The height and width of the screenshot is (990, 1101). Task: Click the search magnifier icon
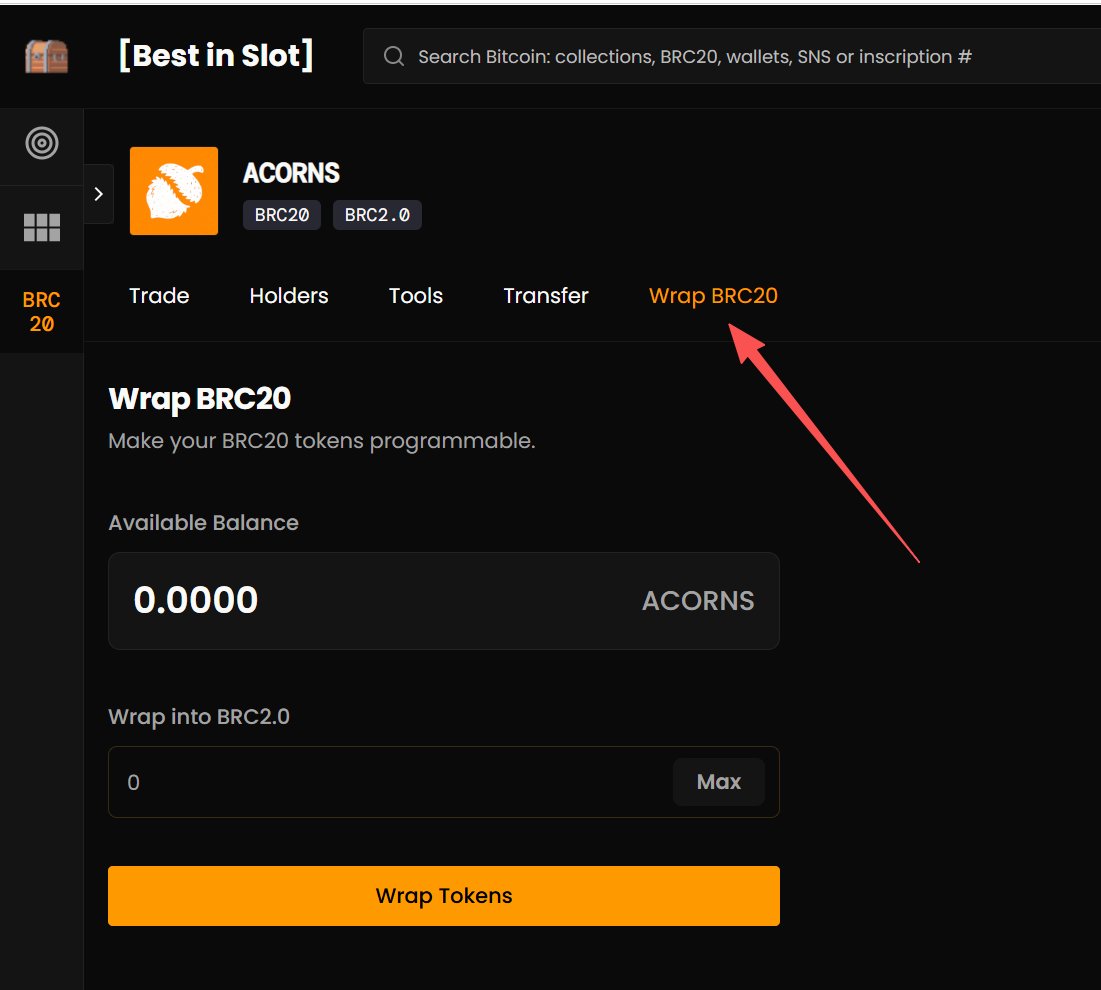(x=394, y=56)
